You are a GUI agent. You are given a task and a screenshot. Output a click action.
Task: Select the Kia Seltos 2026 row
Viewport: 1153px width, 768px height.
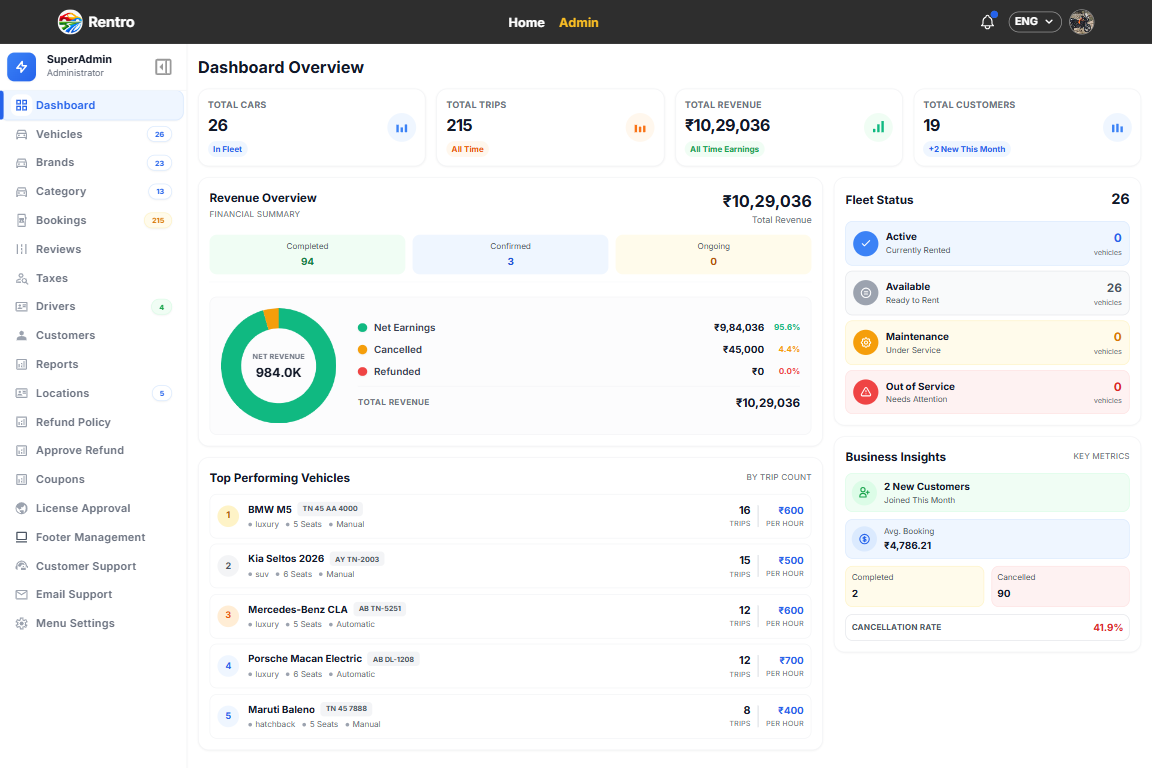pyautogui.click(x=510, y=566)
